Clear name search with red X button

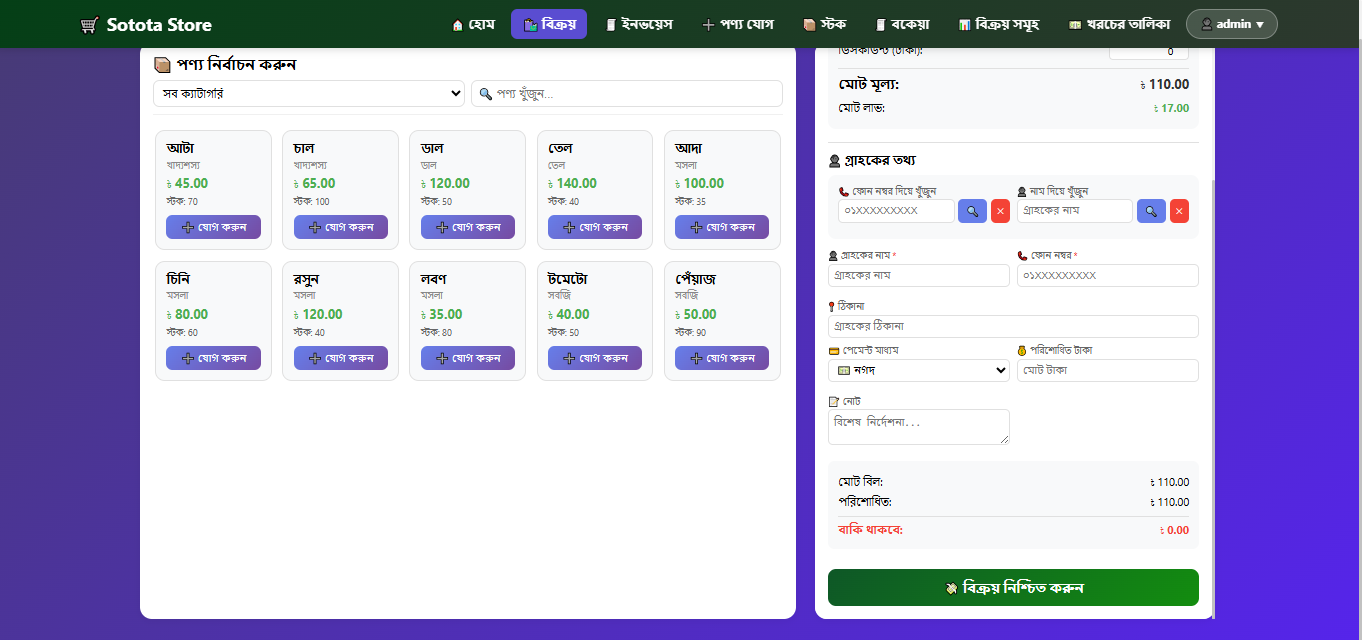coord(1179,211)
